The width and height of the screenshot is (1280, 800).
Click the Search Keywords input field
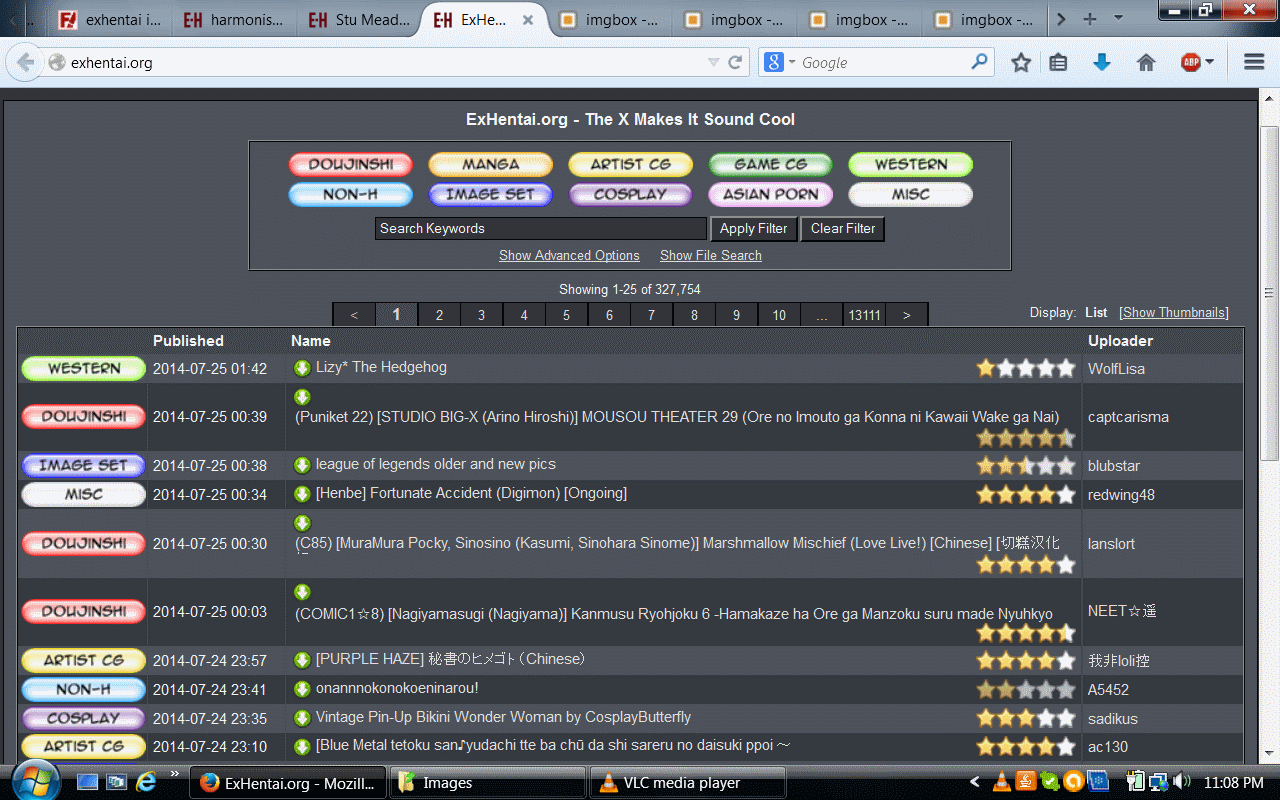(541, 229)
